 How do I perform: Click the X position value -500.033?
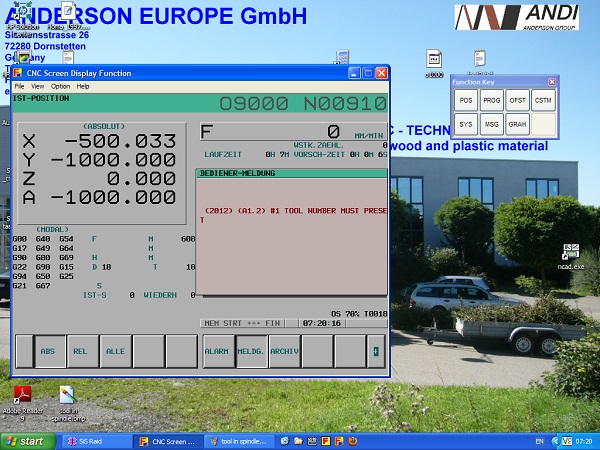tap(120, 141)
